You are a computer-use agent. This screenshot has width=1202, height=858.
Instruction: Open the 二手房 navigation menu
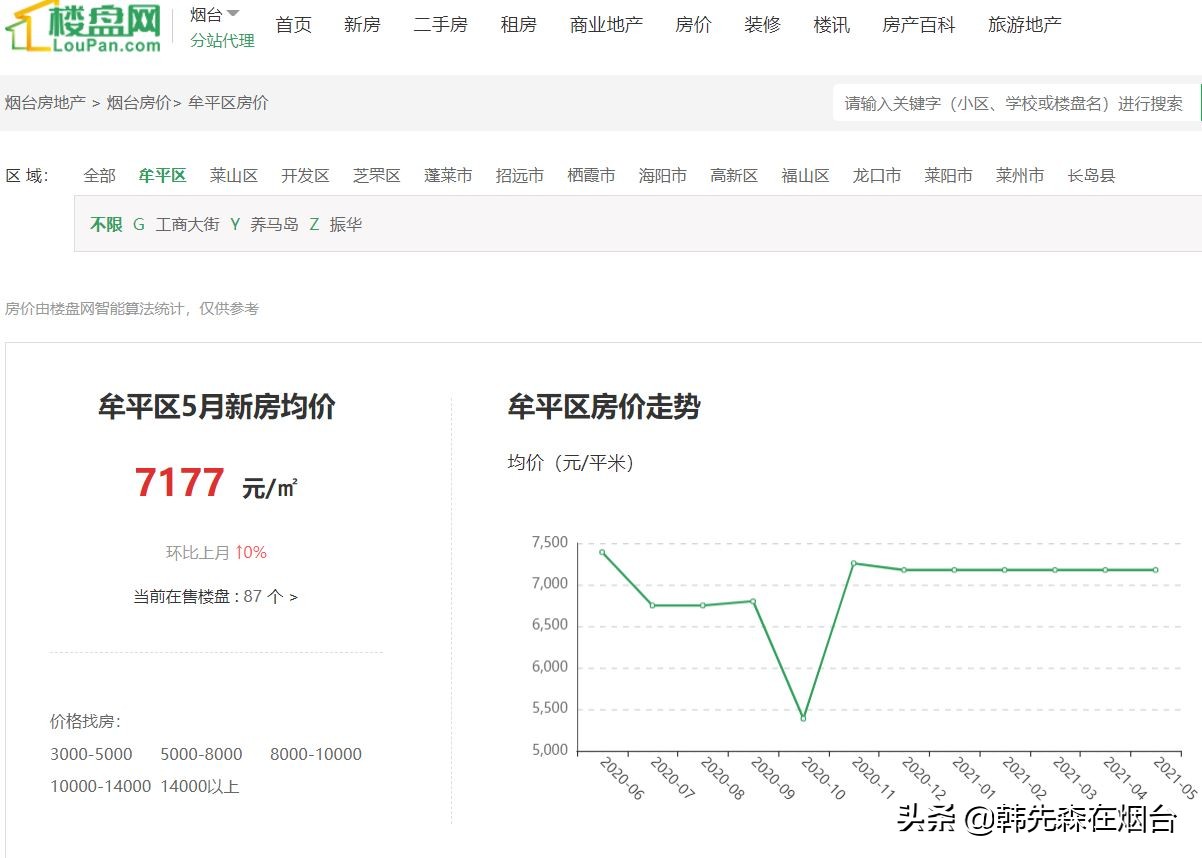[x=440, y=24]
